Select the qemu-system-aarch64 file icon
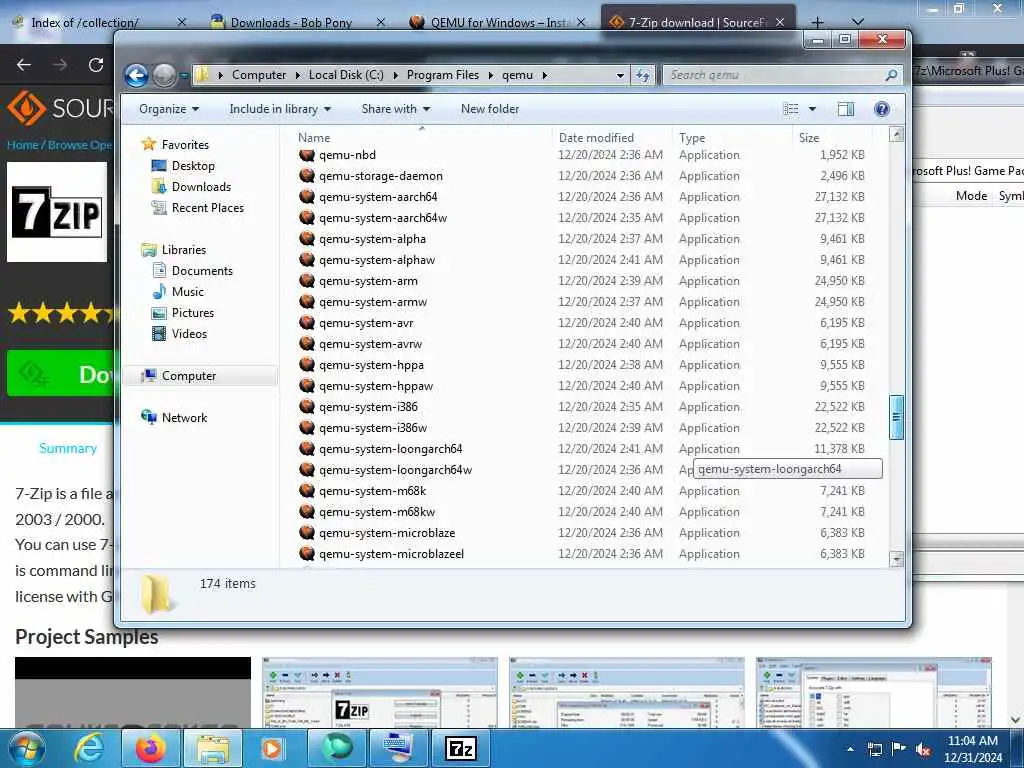Screen dimensions: 1024x768 pyautogui.click(x=307, y=197)
